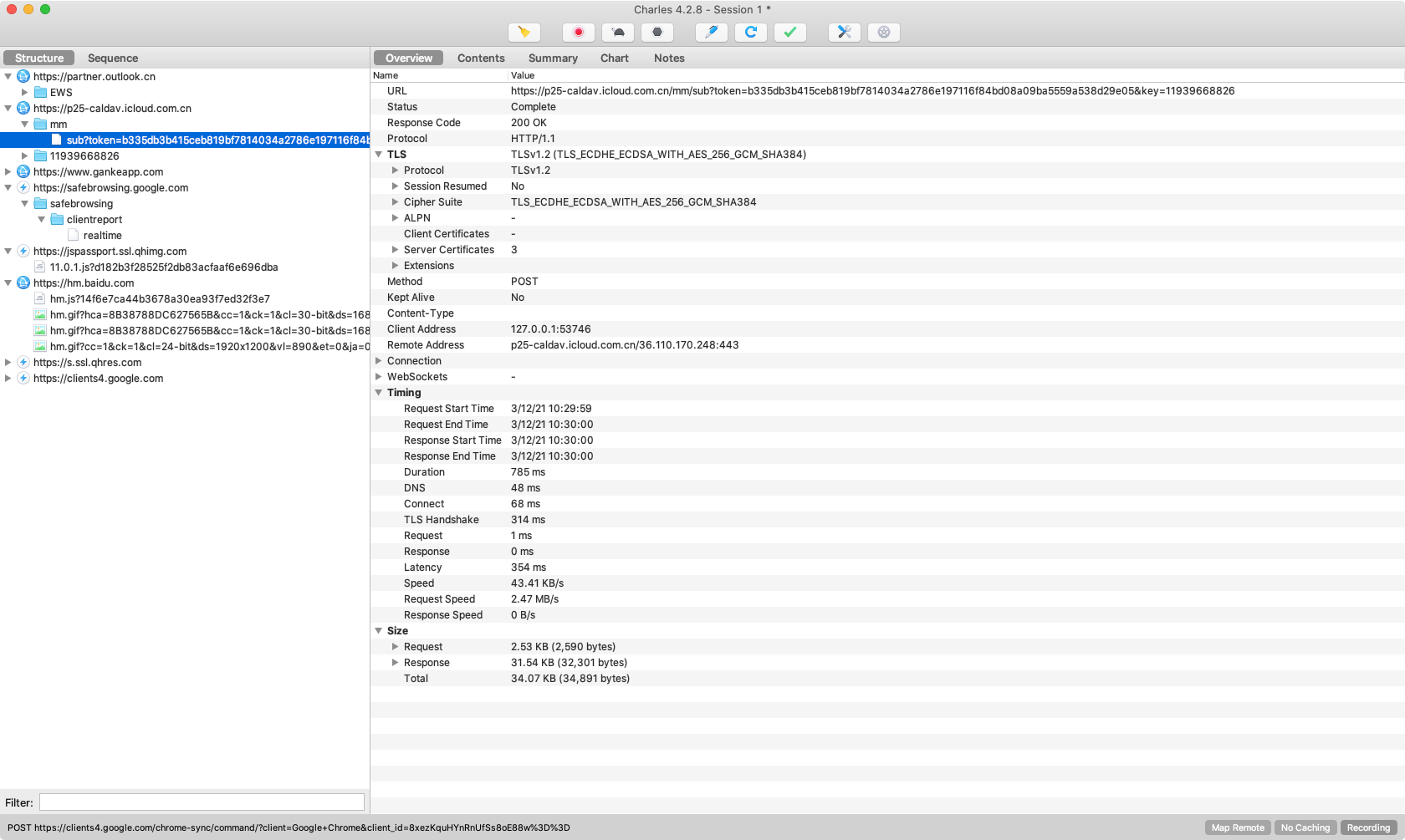Switch to the Structure view tab
Screen dimensions: 1405x840
pyautogui.click(x=39, y=58)
